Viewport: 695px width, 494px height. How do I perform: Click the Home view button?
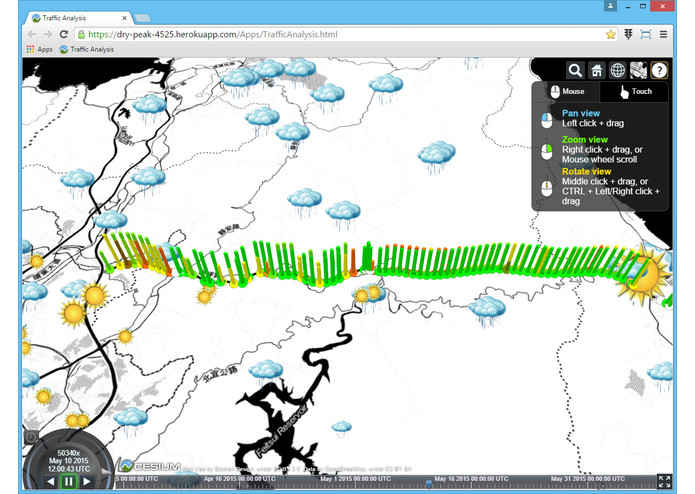coord(596,70)
